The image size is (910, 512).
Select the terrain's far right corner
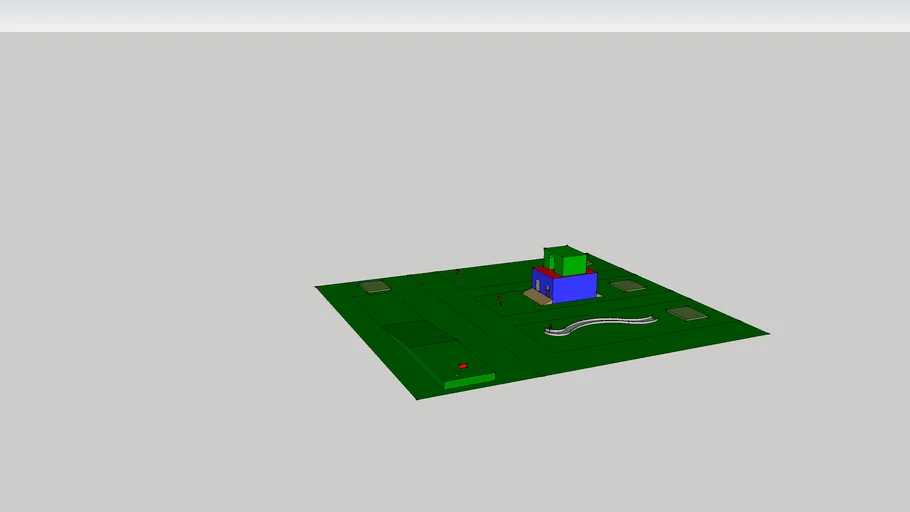[765, 333]
